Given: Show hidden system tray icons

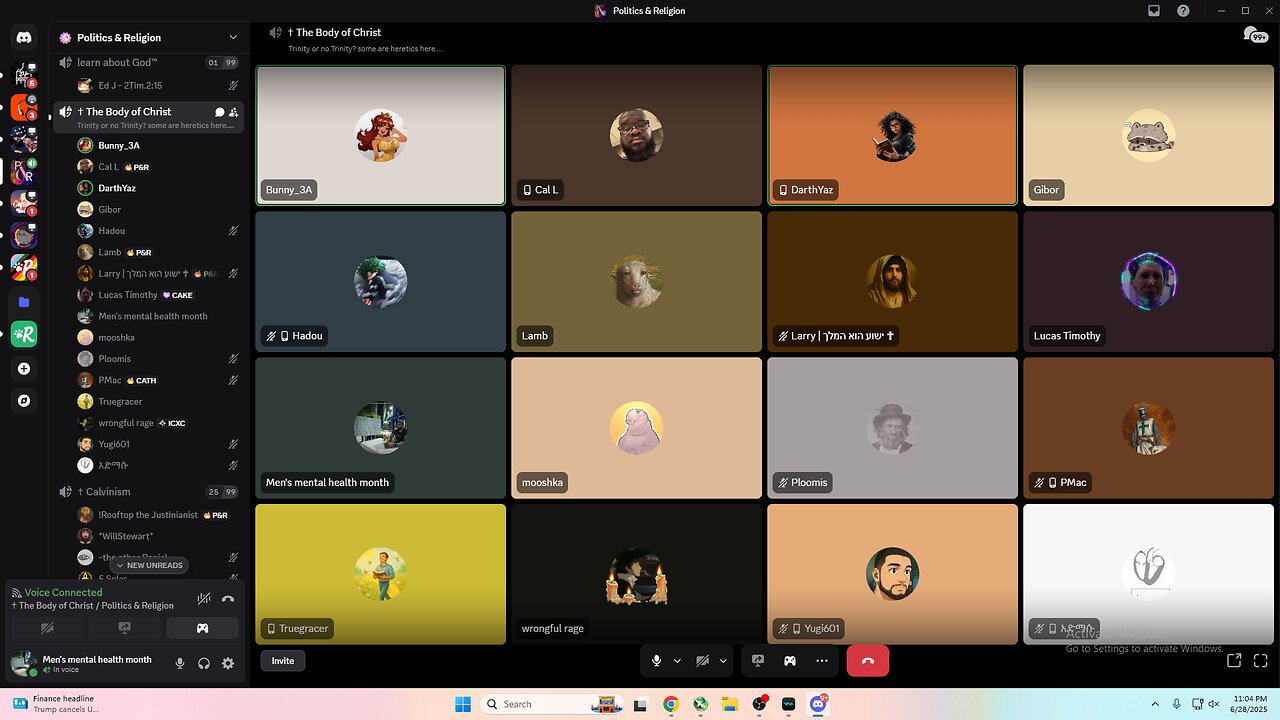Looking at the screenshot, I should [1155, 704].
